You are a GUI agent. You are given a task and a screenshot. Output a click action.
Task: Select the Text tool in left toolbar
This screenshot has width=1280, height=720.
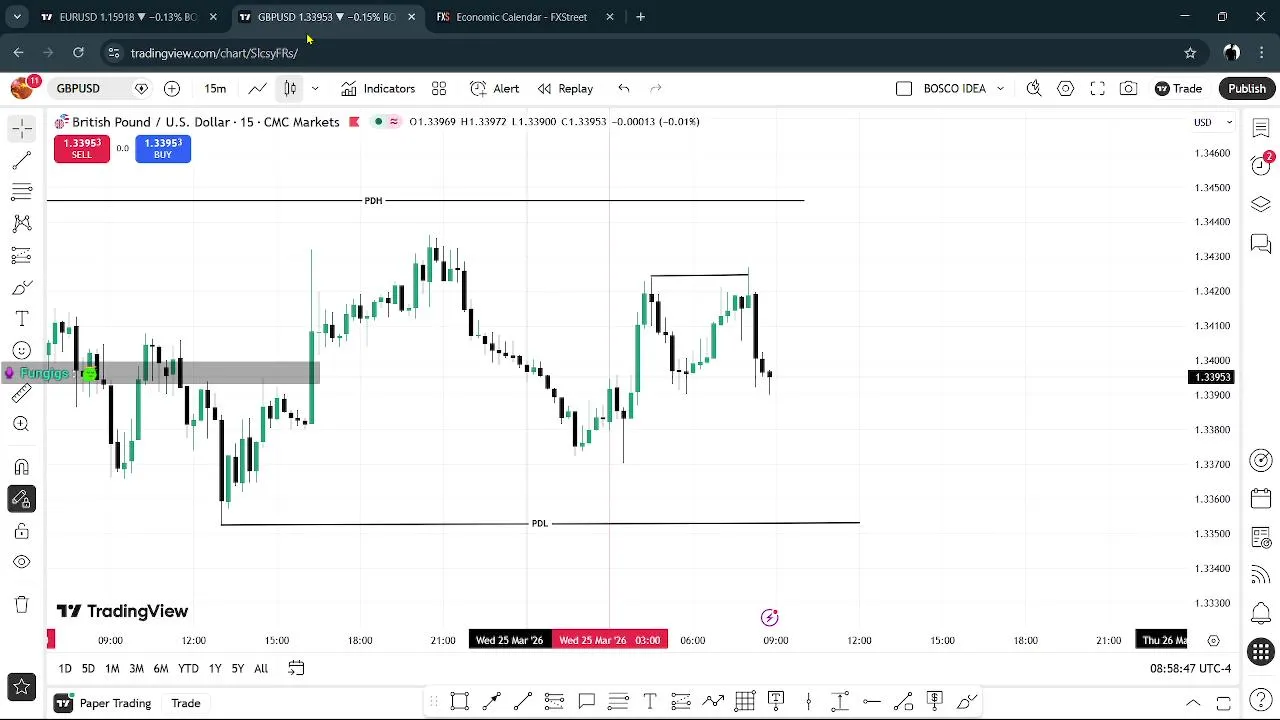click(x=22, y=319)
